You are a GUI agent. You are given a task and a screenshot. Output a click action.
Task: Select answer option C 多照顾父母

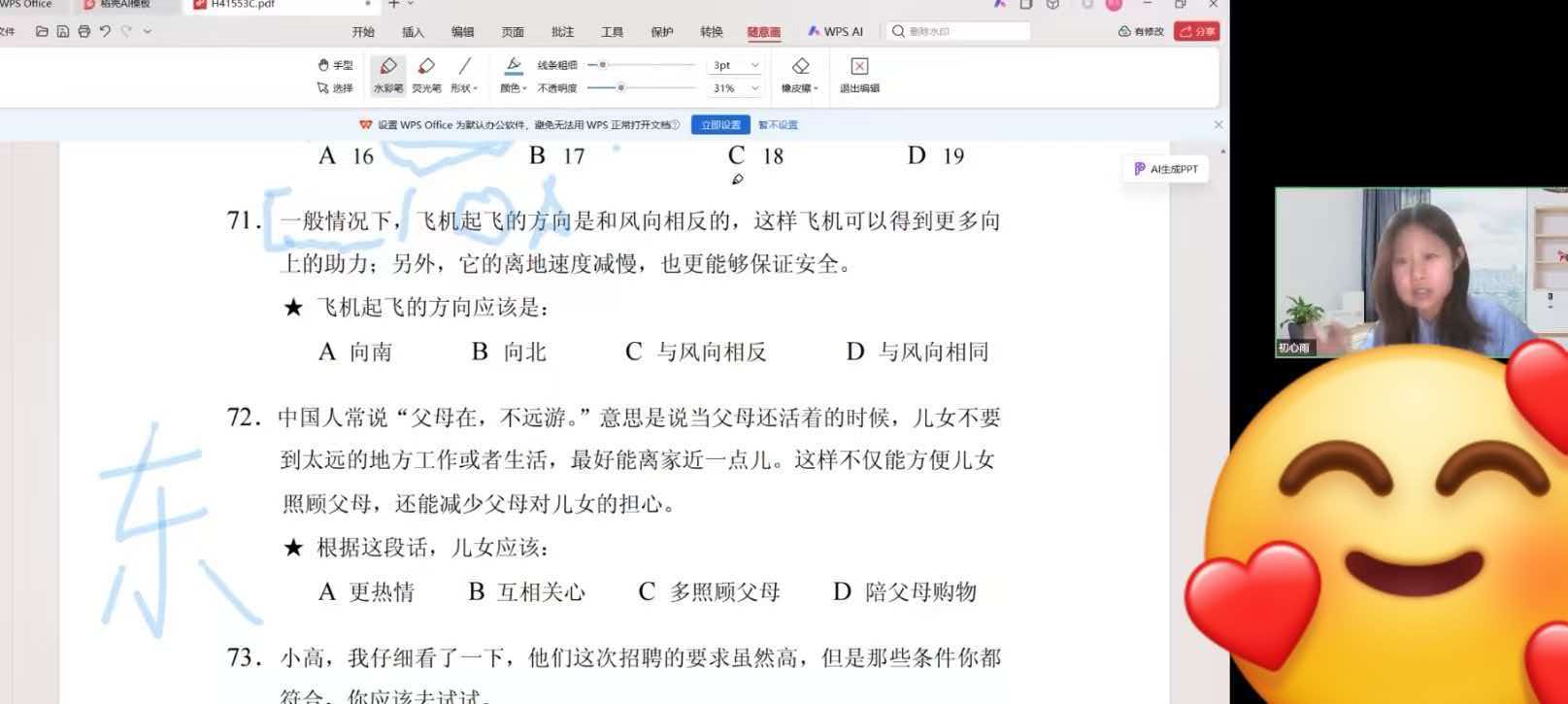(x=709, y=591)
